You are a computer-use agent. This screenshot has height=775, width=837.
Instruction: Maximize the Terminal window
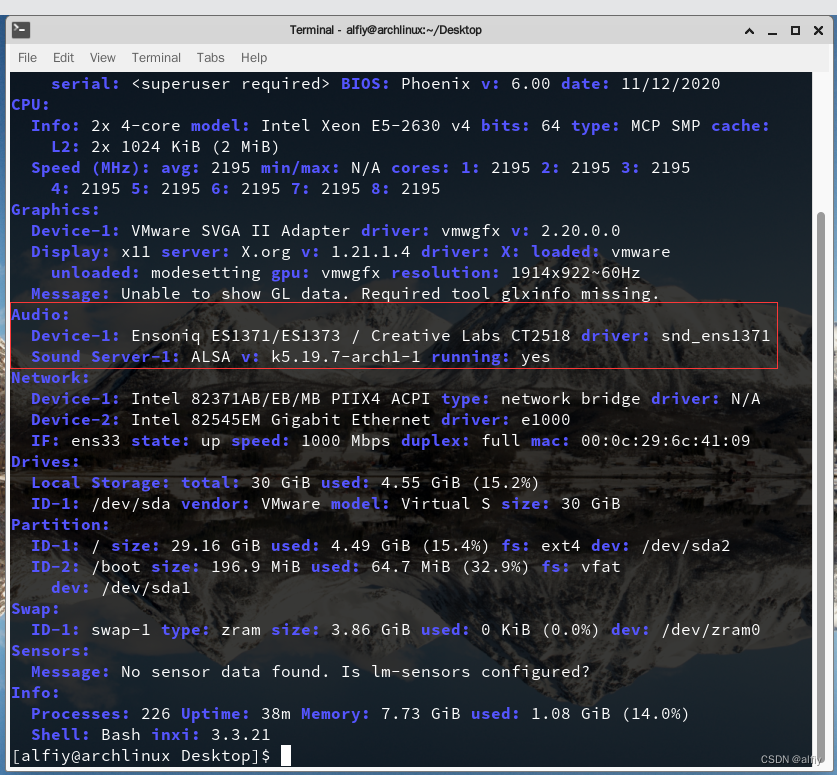797,30
